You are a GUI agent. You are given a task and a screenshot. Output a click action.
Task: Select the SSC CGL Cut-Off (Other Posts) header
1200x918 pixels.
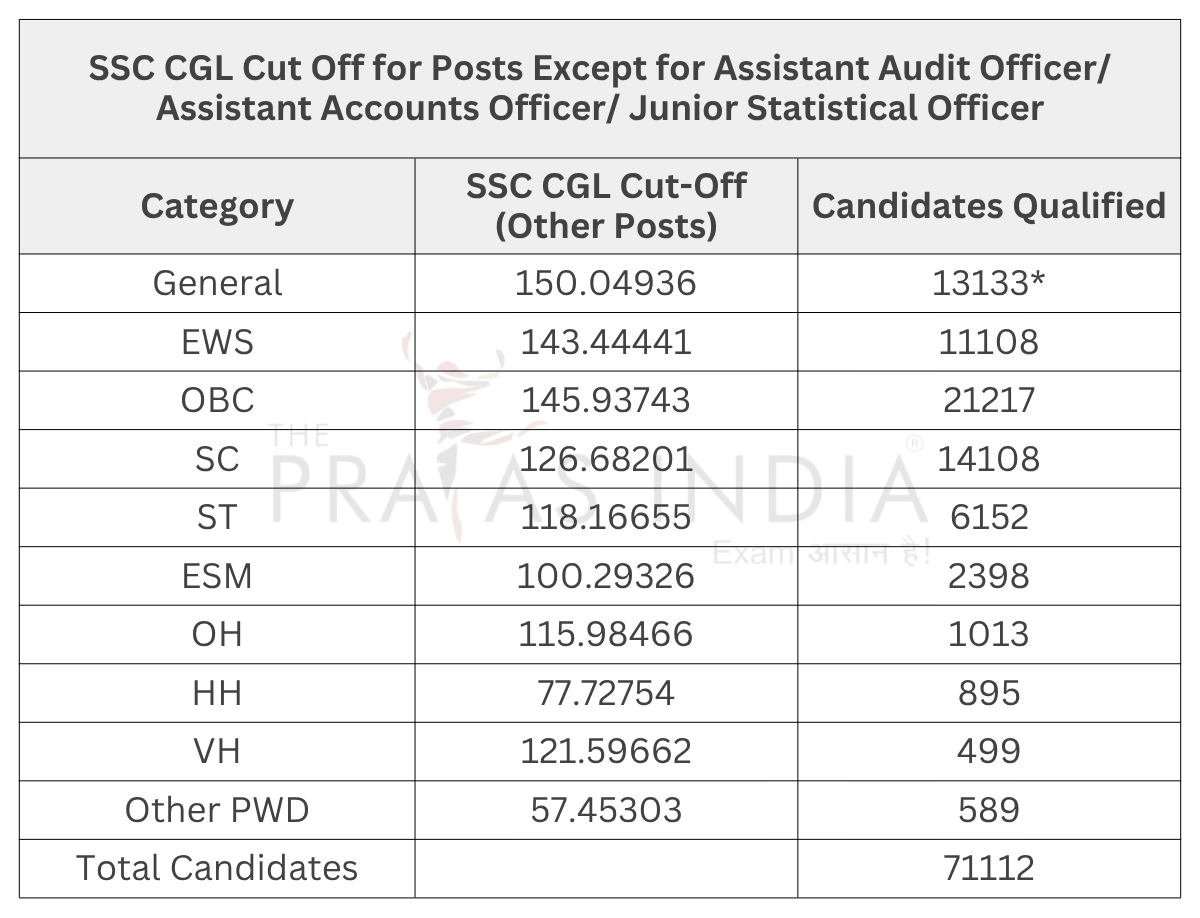click(x=606, y=206)
